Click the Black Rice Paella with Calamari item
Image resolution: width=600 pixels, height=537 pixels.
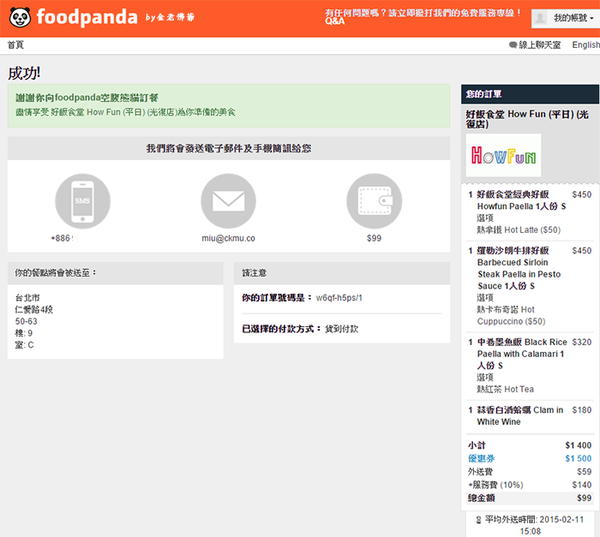pyautogui.click(x=522, y=354)
